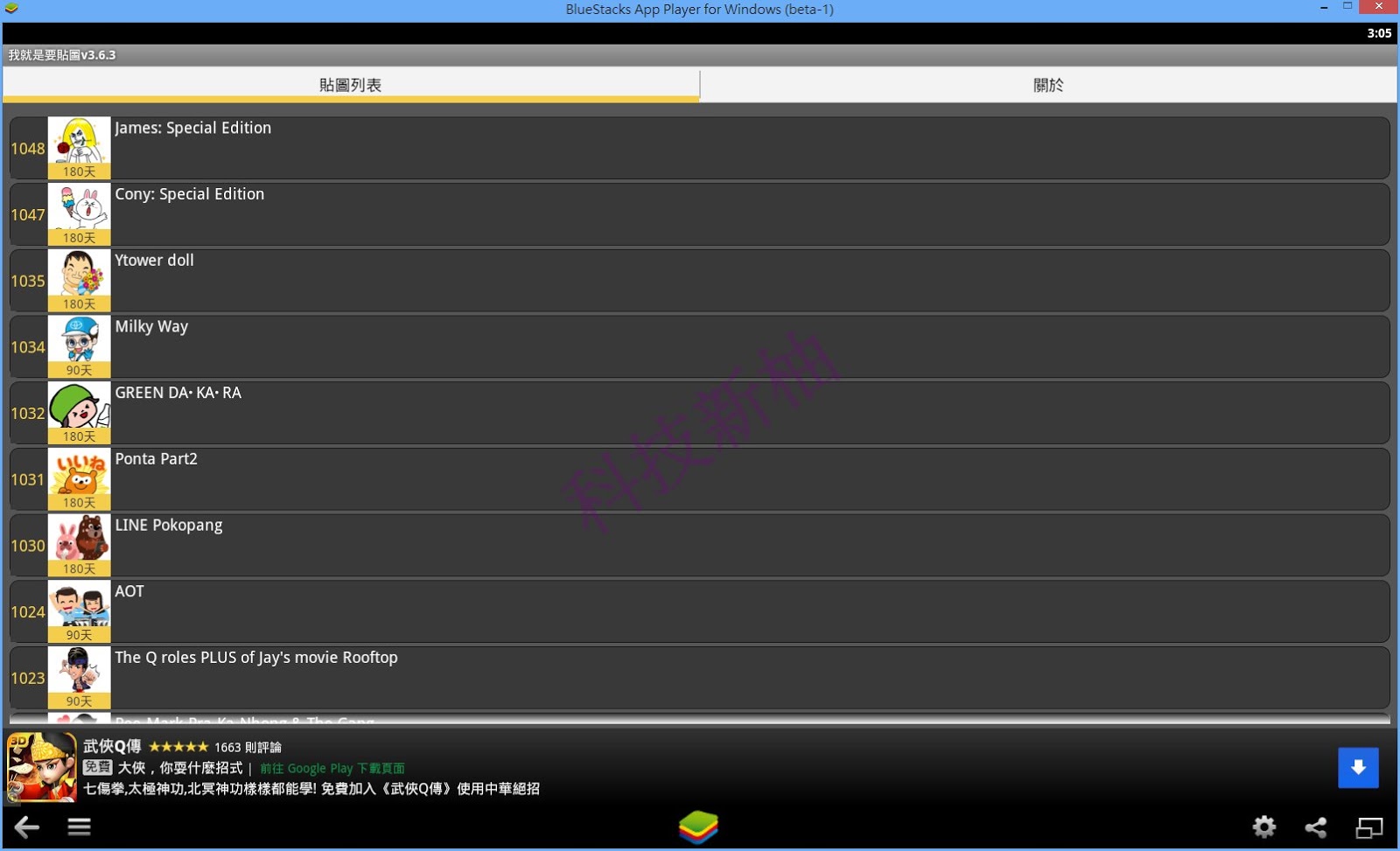
Task: Open James: Special Edition sticker thumbnail
Action: tap(79, 148)
